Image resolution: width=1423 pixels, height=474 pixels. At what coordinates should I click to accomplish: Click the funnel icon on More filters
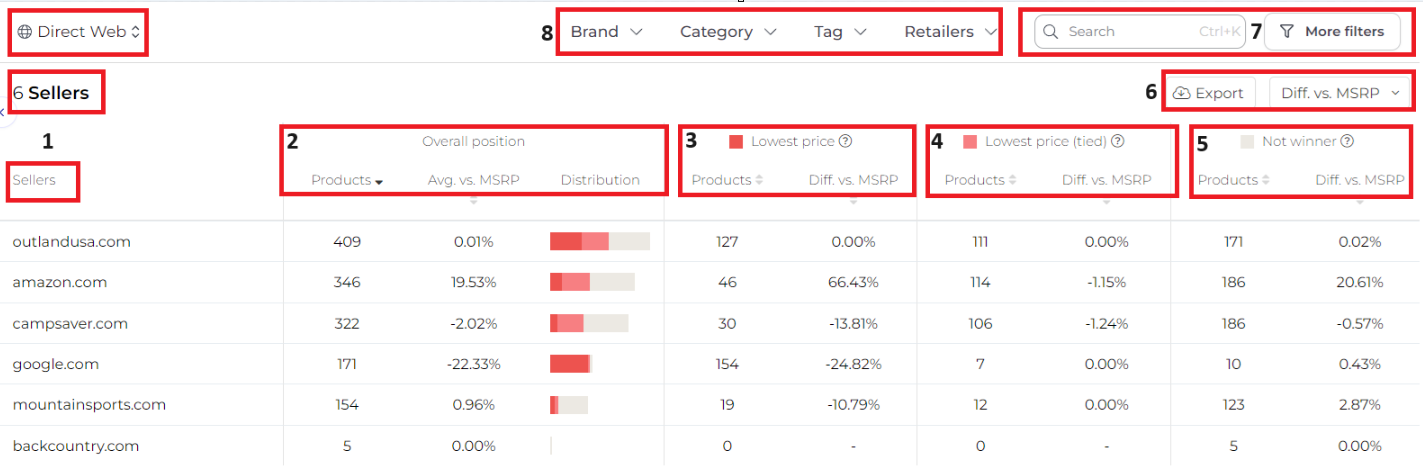(1286, 32)
